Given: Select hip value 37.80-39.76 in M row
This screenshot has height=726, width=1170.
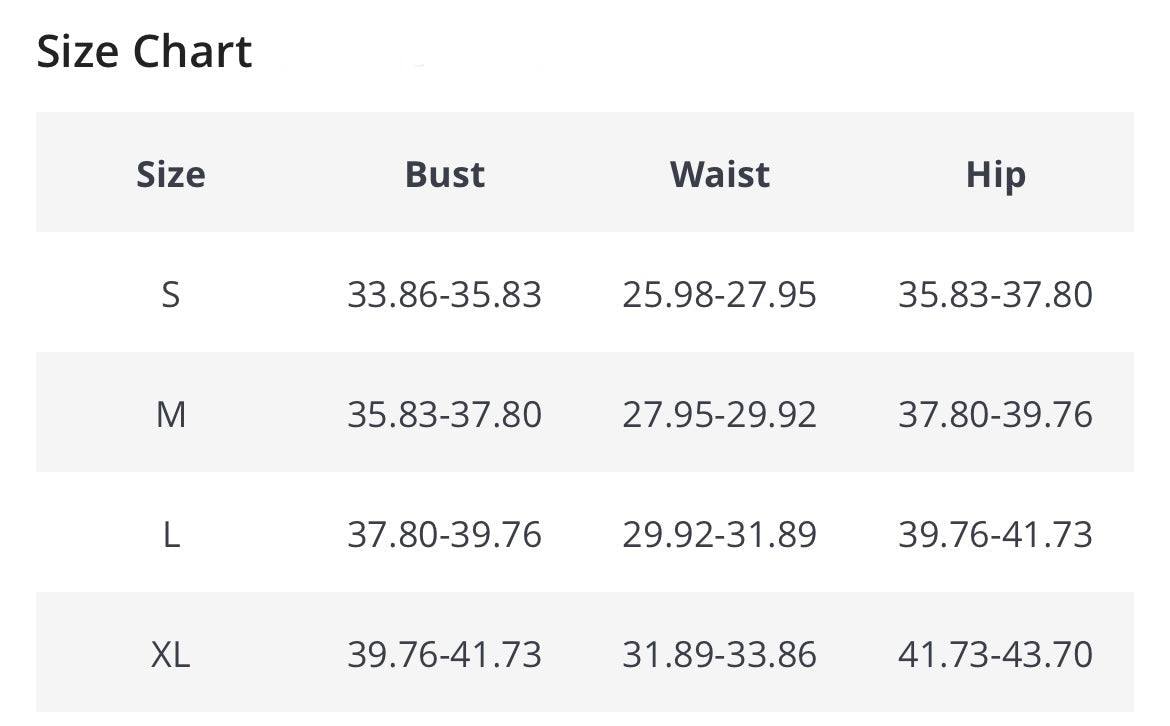Looking at the screenshot, I should pyautogui.click(x=995, y=414).
